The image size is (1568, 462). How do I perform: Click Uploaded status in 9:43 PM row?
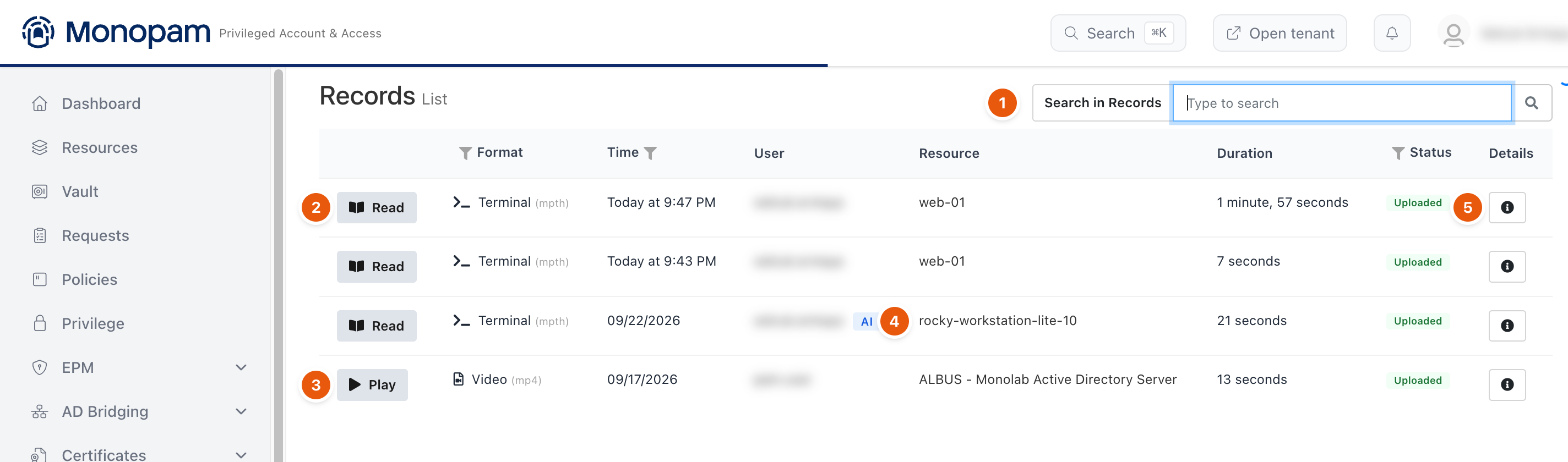(x=1418, y=262)
